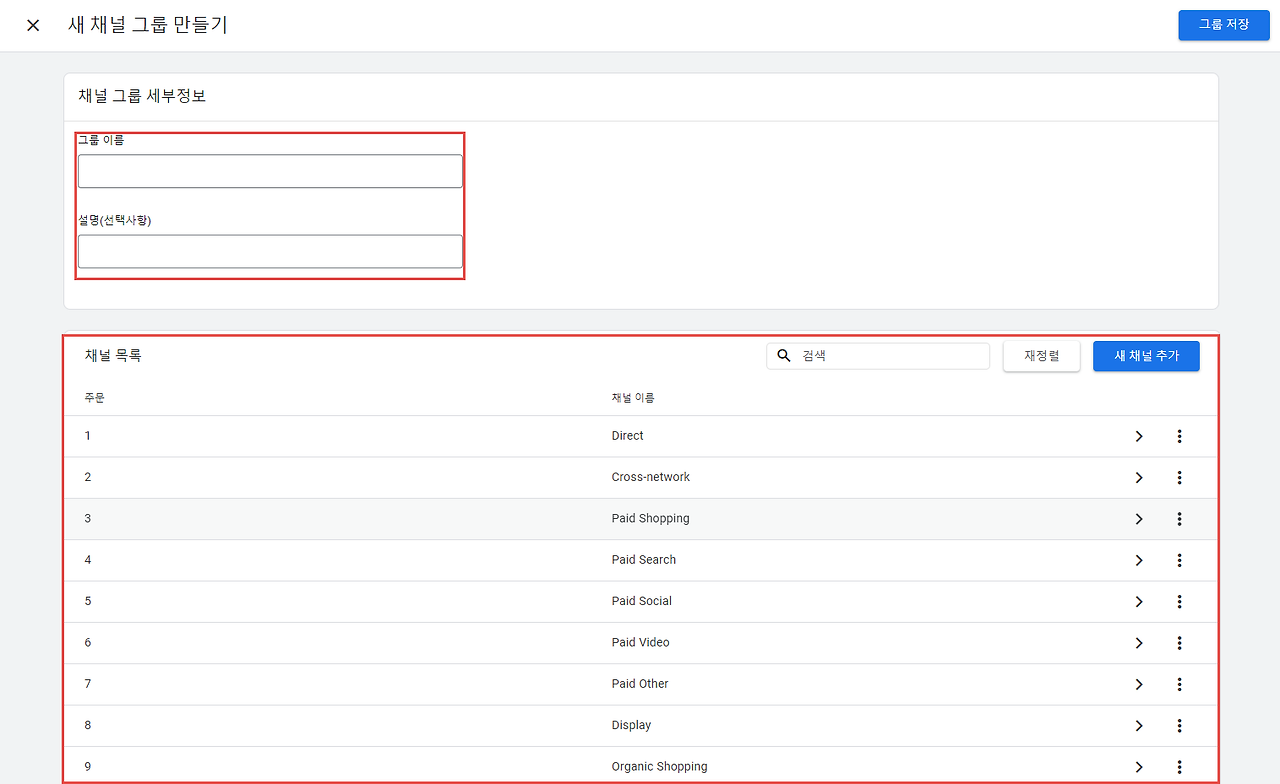Select the Paid Social channel name

642,601
